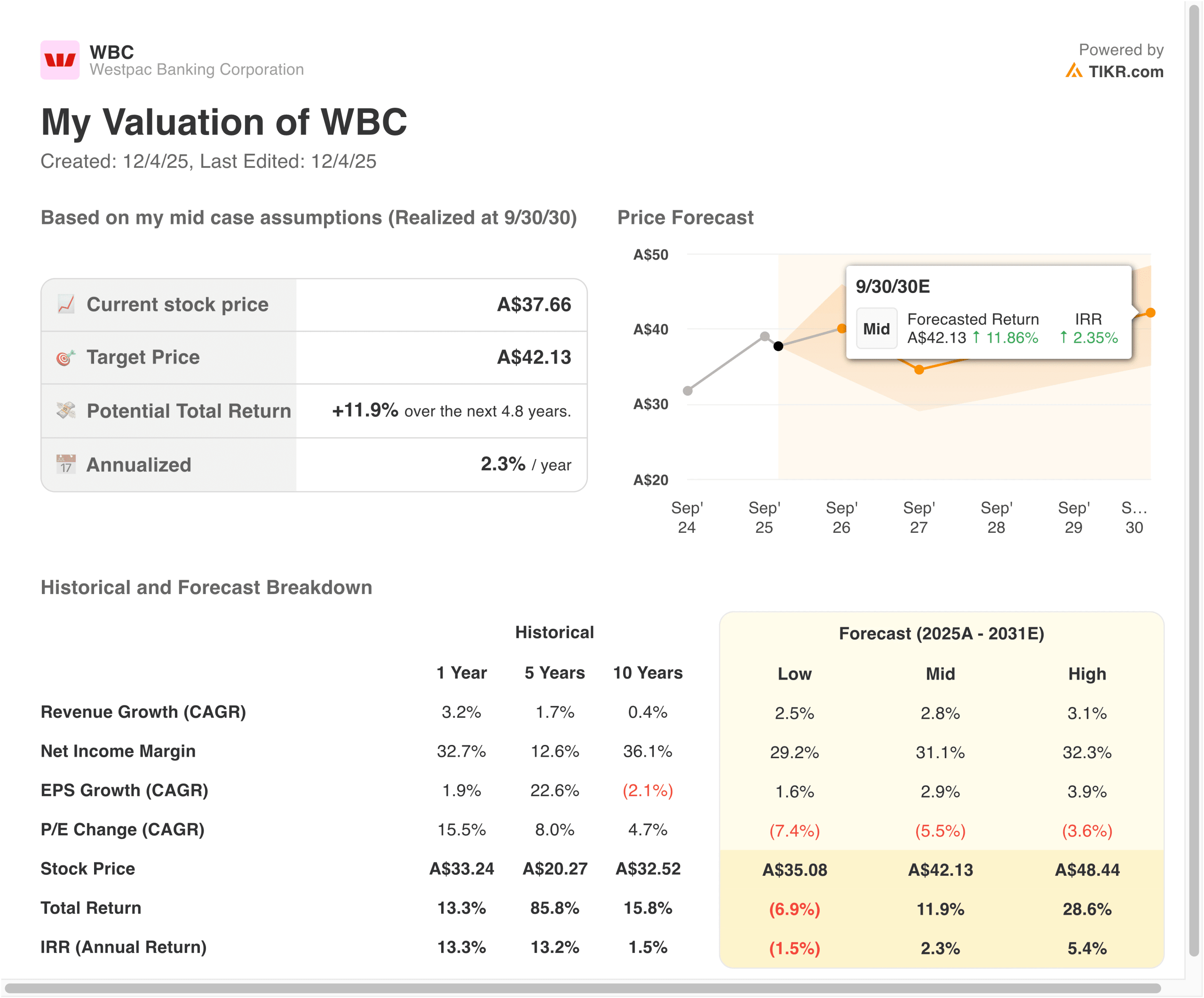Viewport: 1204px width, 998px height.
Task: Select the 10 Years historical column header
Action: point(648,673)
